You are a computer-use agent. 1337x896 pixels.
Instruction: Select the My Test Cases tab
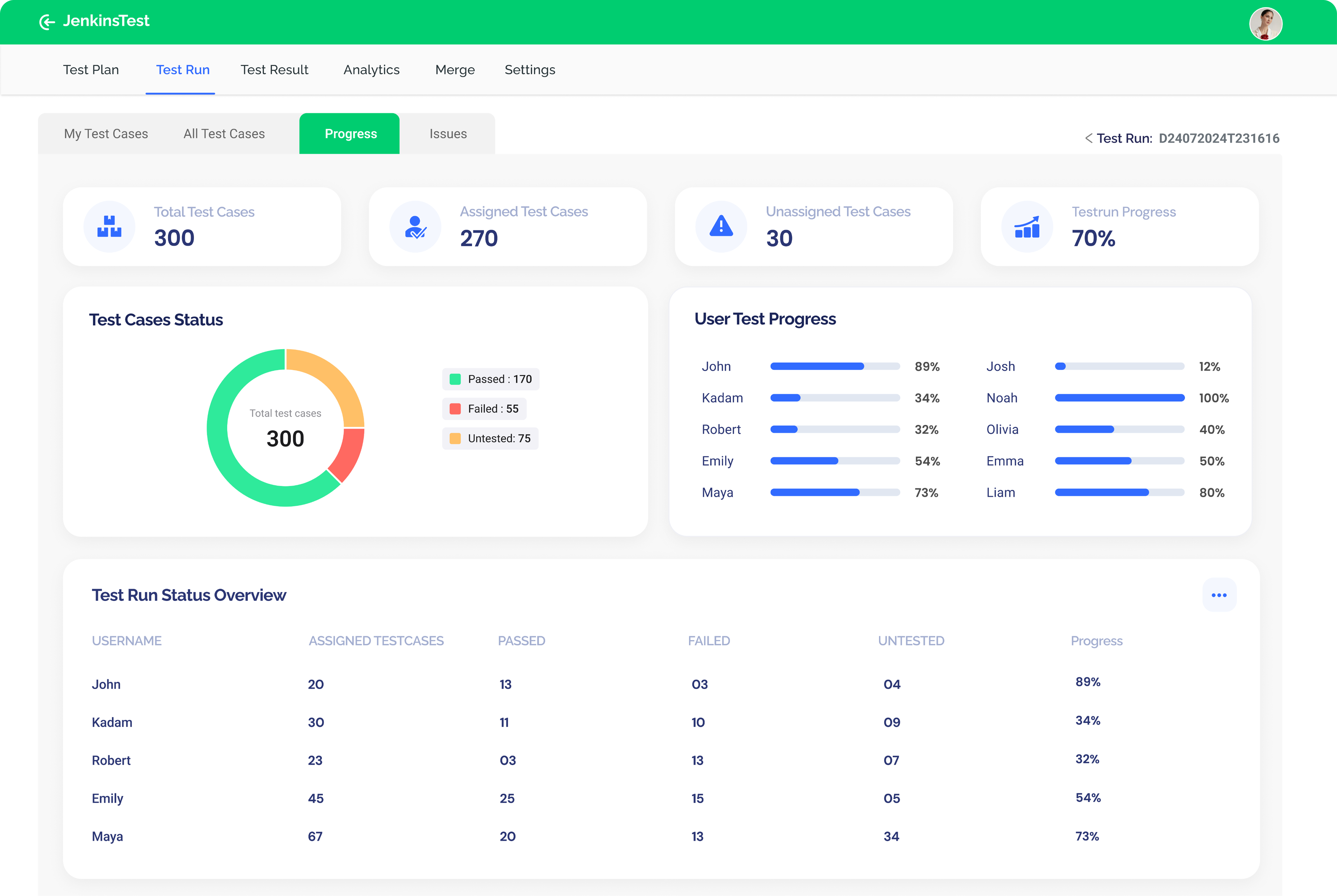(106, 134)
